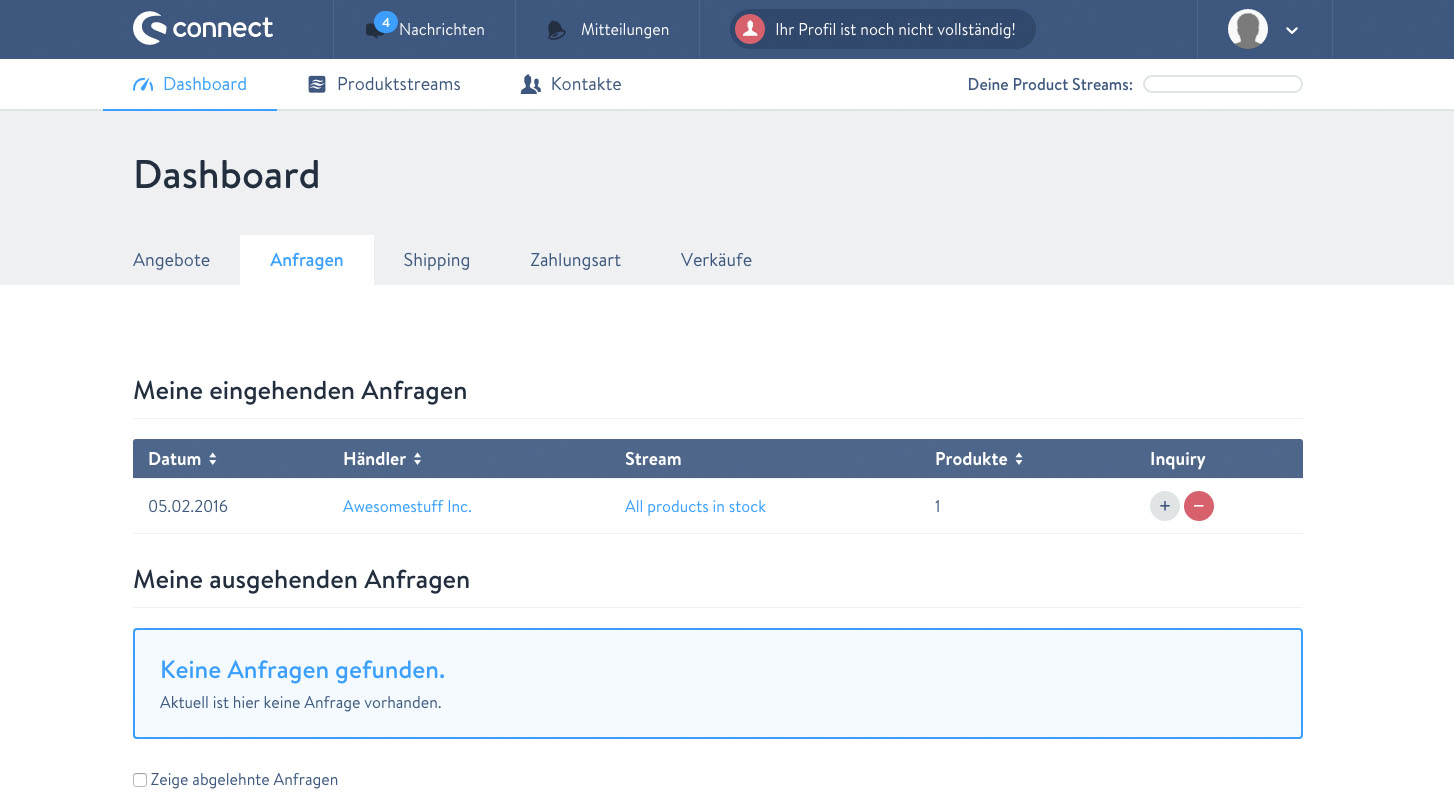Open the Verkäufe tab
The width and height of the screenshot is (1454, 809).
(716, 260)
